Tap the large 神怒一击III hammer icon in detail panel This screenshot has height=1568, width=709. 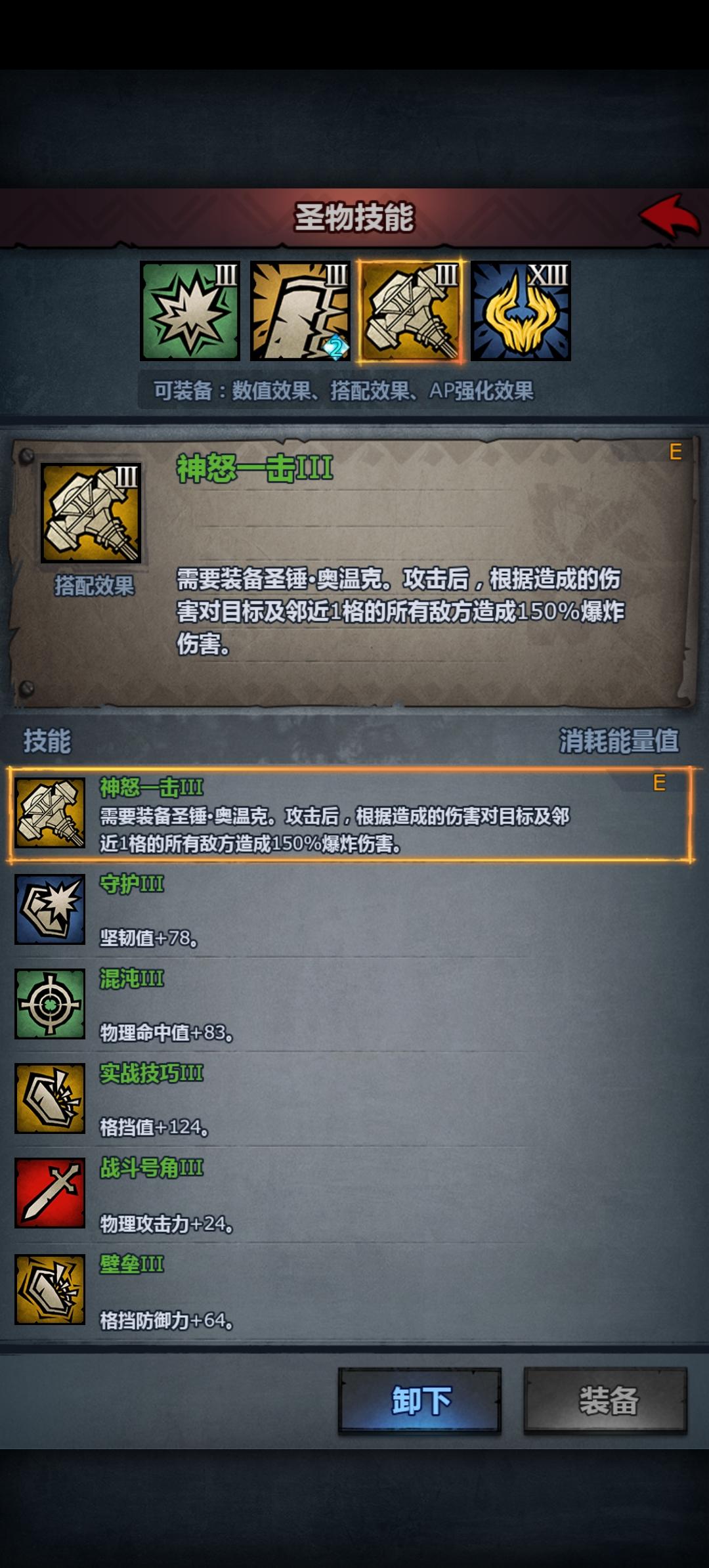click(91, 513)
